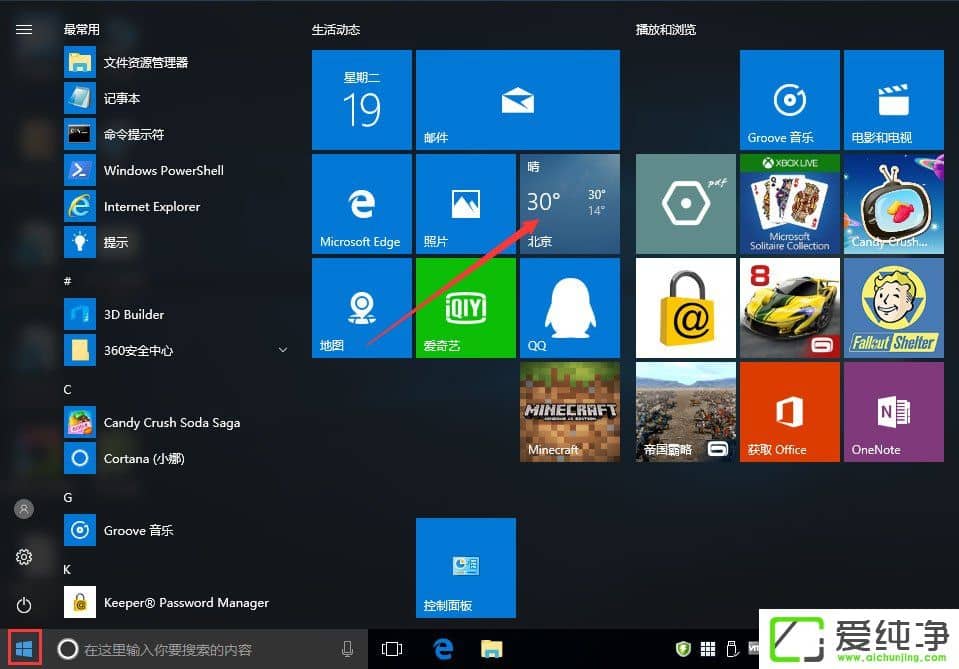Click the power button
This screenshot has height=669, width=959.
pyautogui.click(x=23, y=605)
